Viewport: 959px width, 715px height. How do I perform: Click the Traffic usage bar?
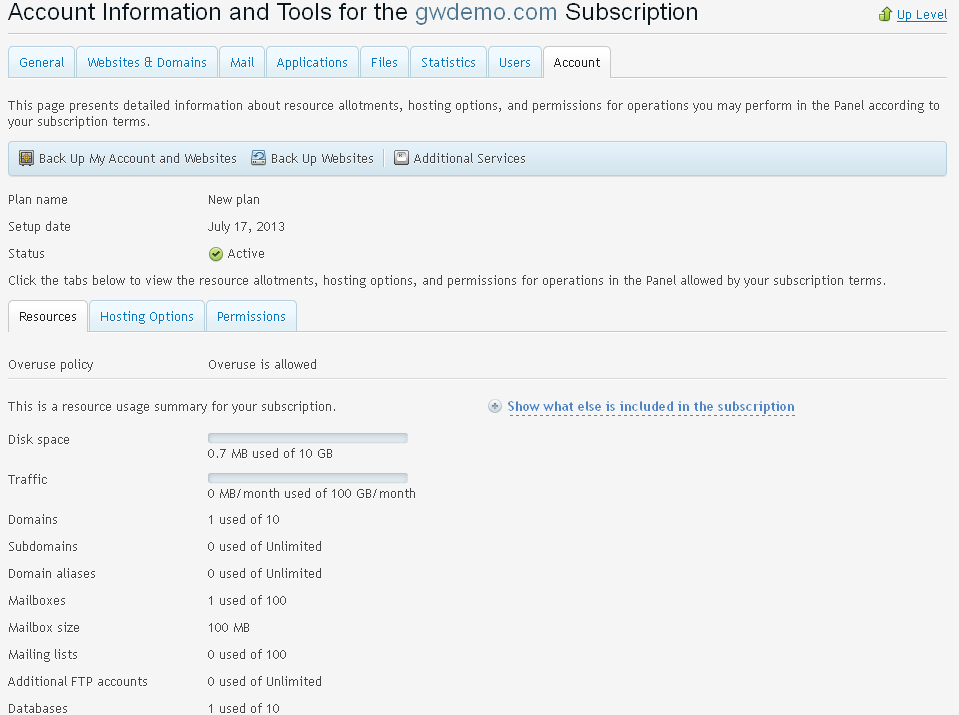[x=308, y=478]
